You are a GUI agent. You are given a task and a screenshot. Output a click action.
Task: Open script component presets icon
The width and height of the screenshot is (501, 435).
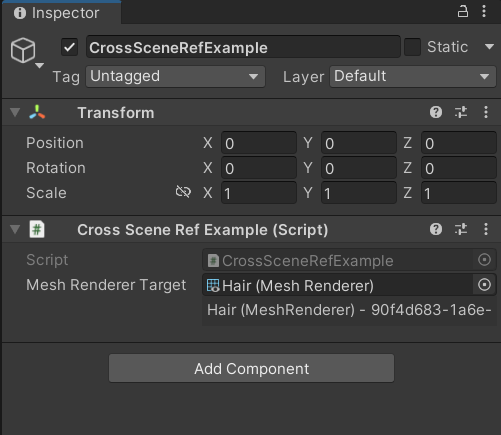(461, 229)
